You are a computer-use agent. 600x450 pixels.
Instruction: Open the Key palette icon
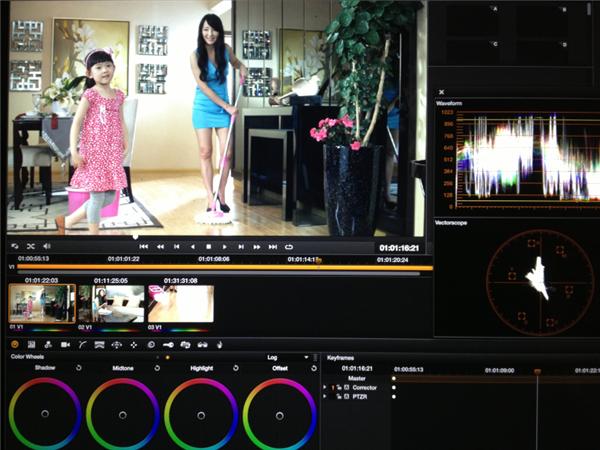point(168,345)
